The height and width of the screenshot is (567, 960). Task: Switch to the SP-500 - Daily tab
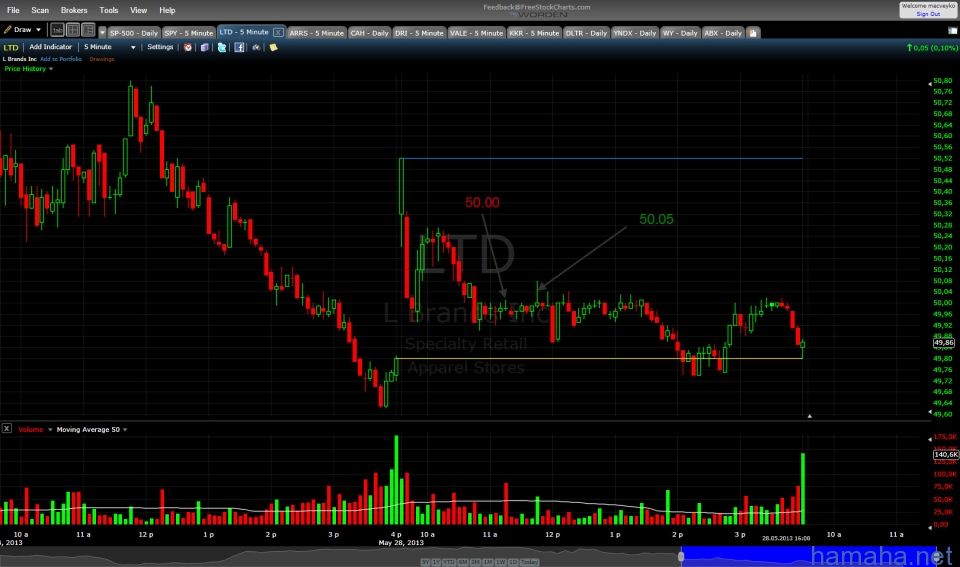[x=134, y=33]
